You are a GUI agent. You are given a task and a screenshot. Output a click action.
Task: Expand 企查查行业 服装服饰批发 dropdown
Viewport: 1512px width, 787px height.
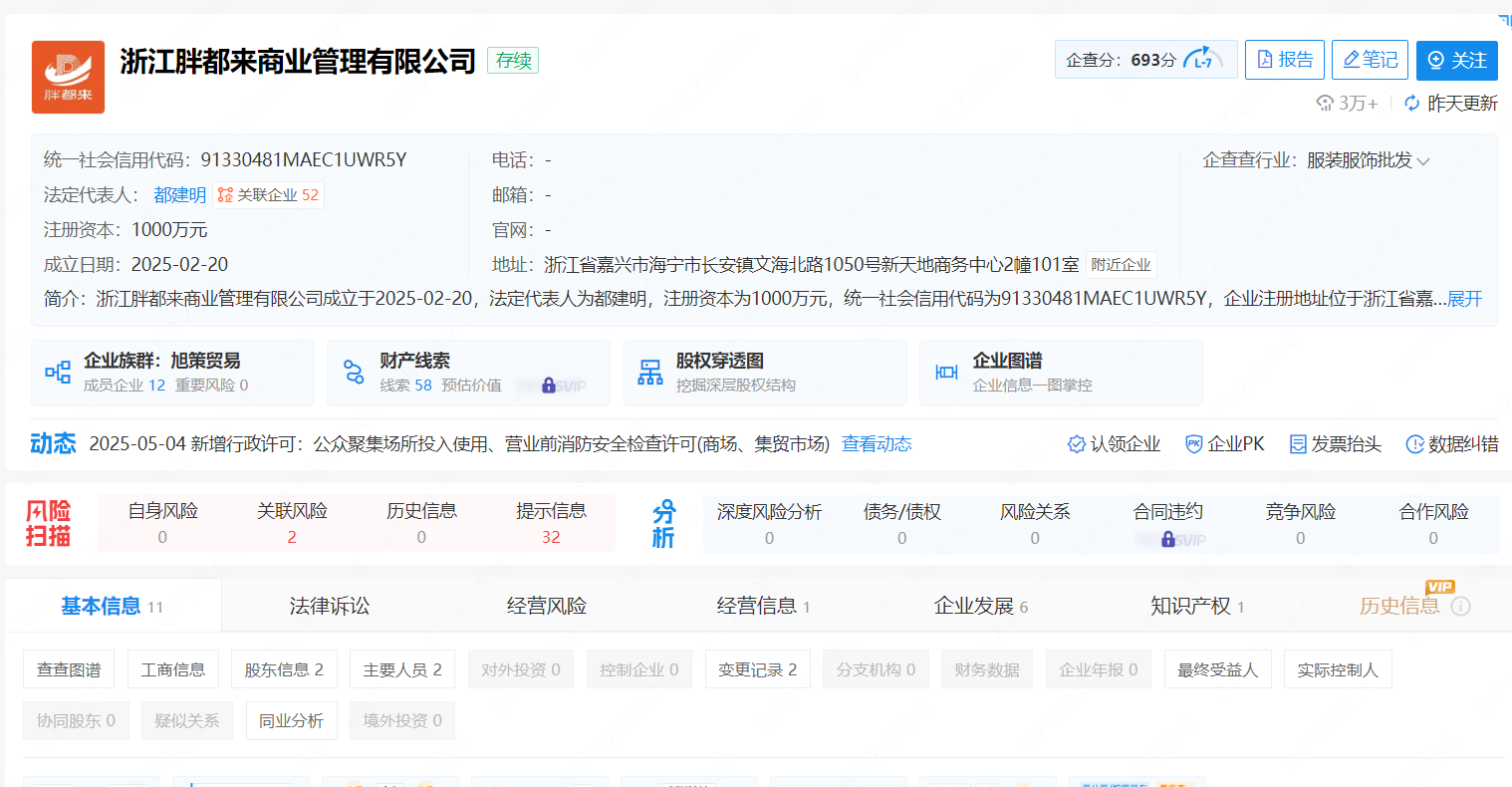coord(1369,160)
